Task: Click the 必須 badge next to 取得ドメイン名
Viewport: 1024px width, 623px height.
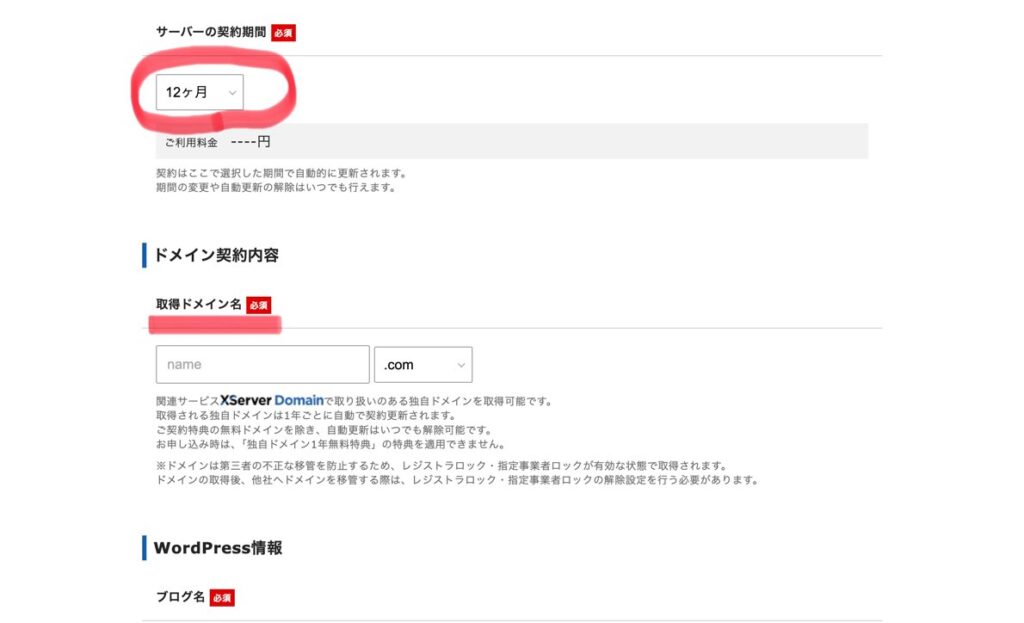Action: pyautogui.click(x=258, y=305)
